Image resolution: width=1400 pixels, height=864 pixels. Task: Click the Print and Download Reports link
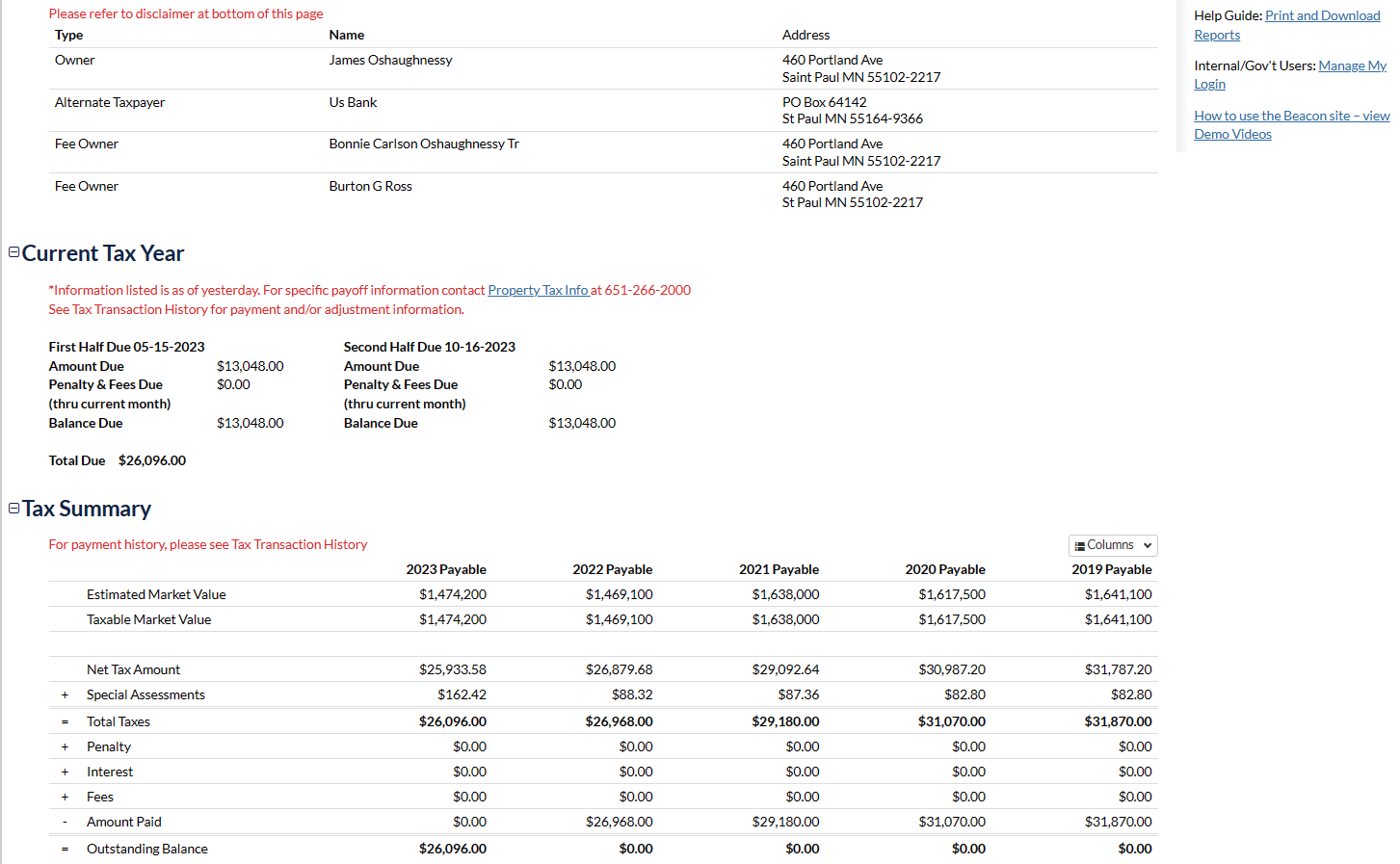point(1321,16)
